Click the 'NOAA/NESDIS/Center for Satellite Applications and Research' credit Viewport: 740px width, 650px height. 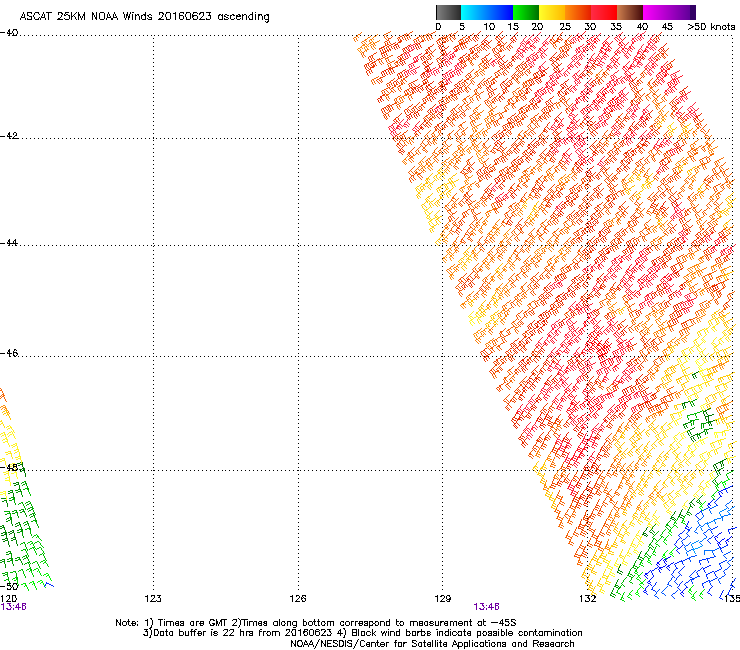click(x=432, y=644)
